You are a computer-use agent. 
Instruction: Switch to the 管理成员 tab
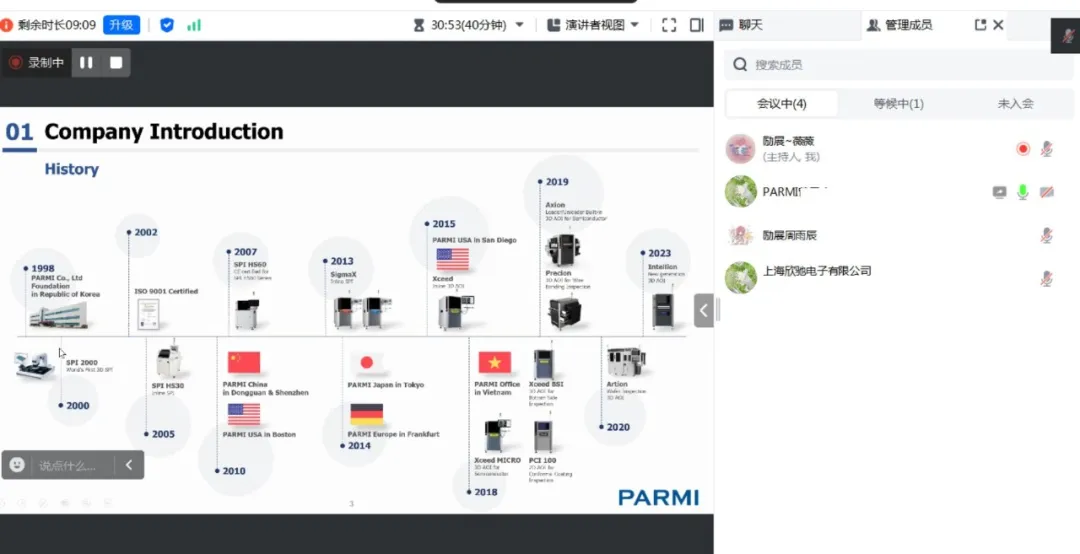click(899, 25)
